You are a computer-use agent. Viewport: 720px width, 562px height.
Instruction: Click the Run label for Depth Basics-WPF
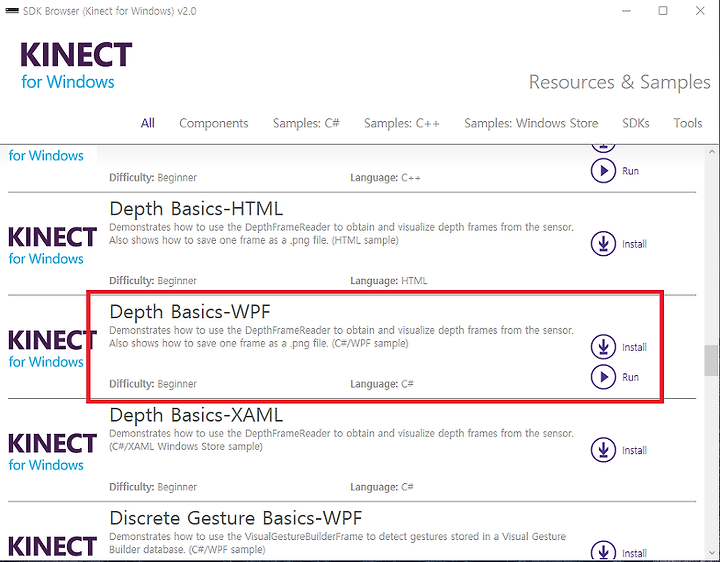click(x=630, y=377)
